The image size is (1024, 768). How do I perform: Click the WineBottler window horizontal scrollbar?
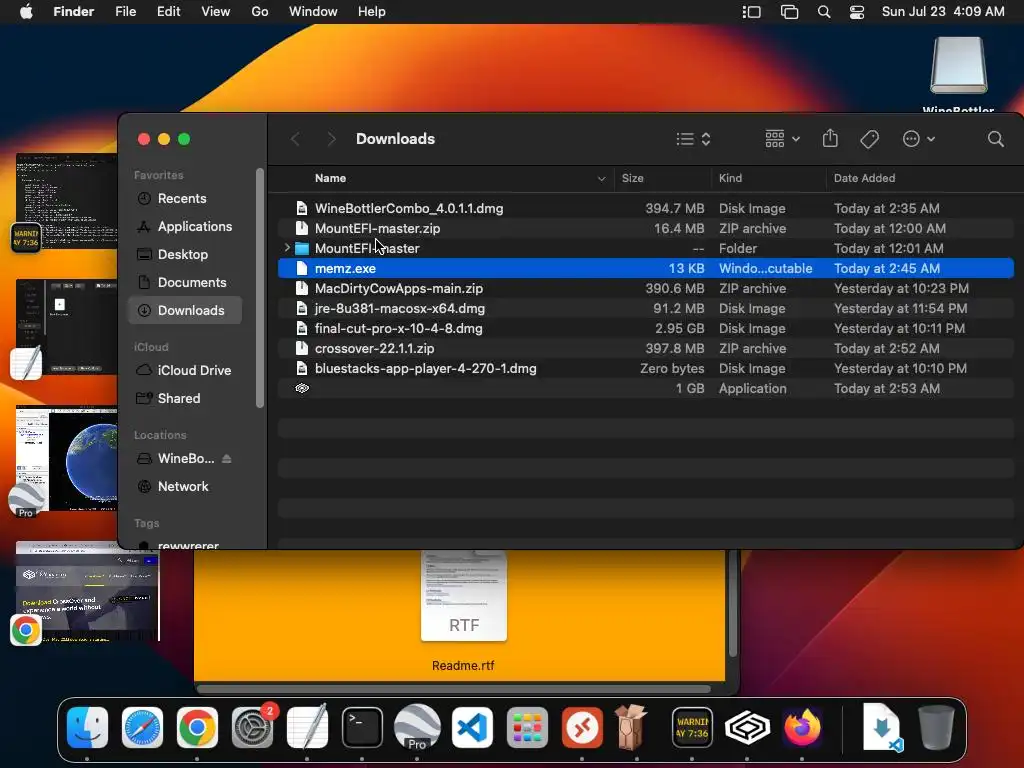453,689
